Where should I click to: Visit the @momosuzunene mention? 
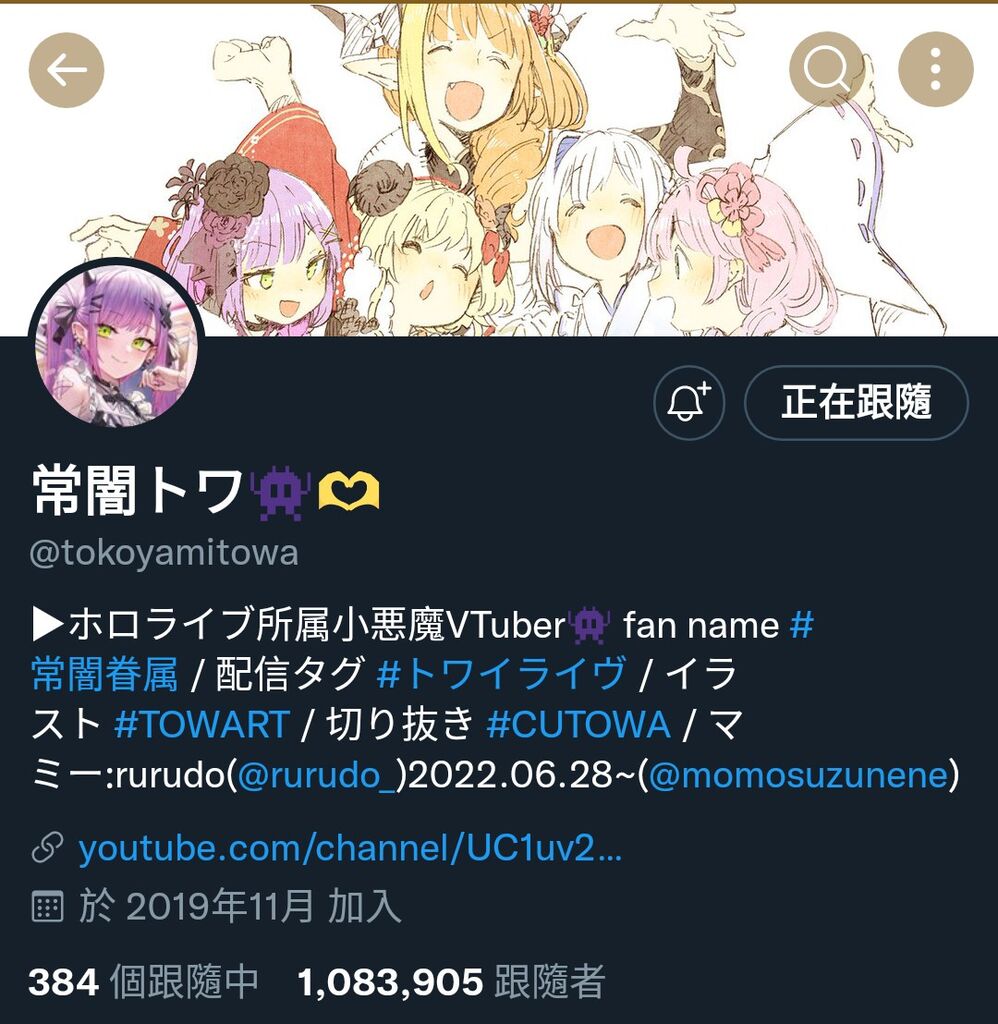(798, 775)
